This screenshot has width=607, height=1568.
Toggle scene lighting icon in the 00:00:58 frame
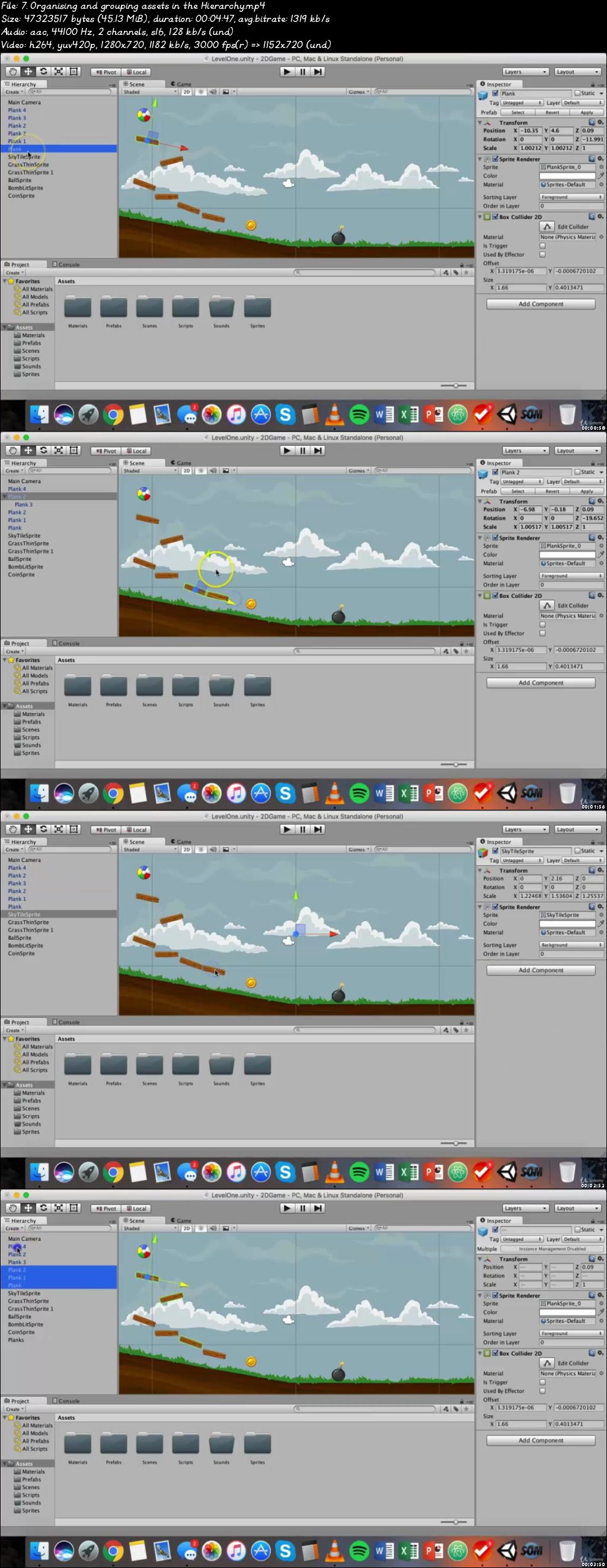(x=201, y=92)
